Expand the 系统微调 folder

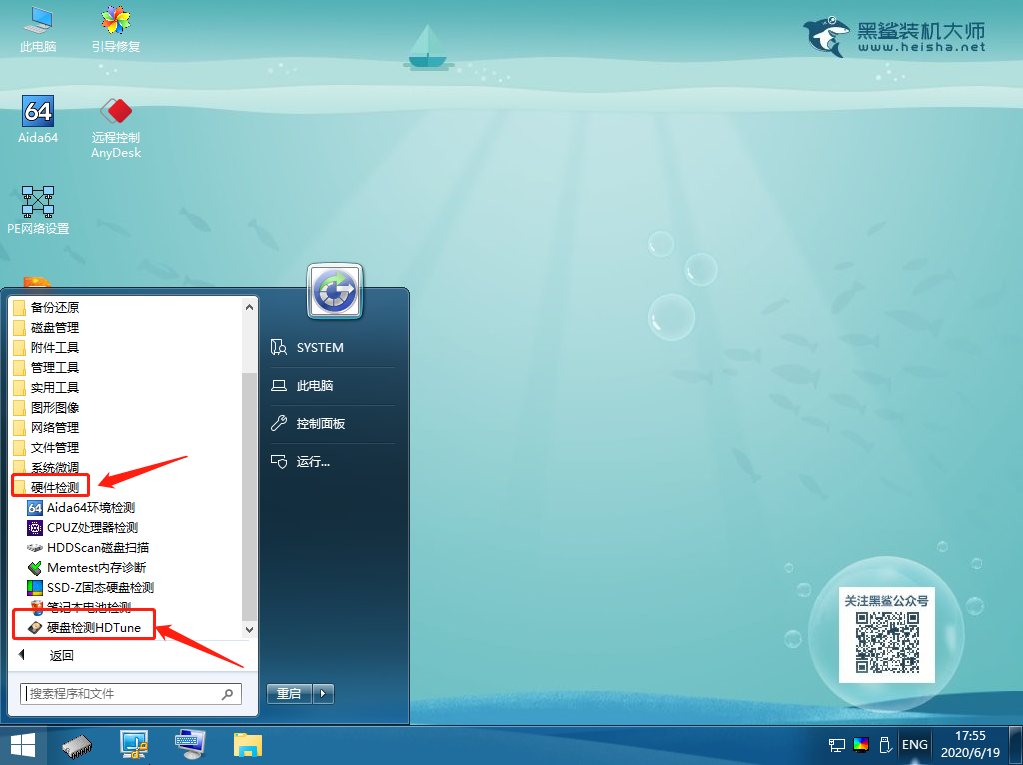tap(46, 468)
